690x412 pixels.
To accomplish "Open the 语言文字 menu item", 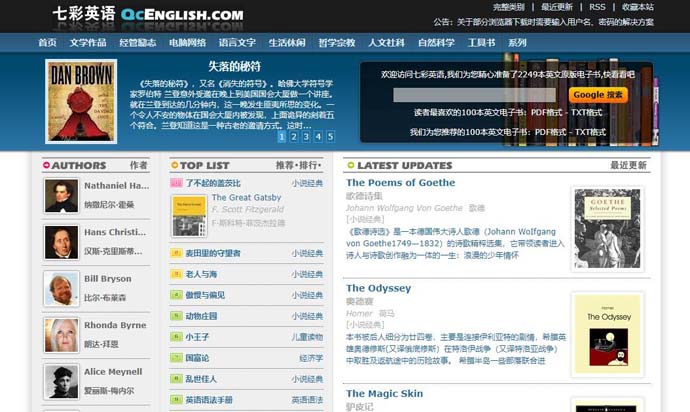I will point(237,43).
